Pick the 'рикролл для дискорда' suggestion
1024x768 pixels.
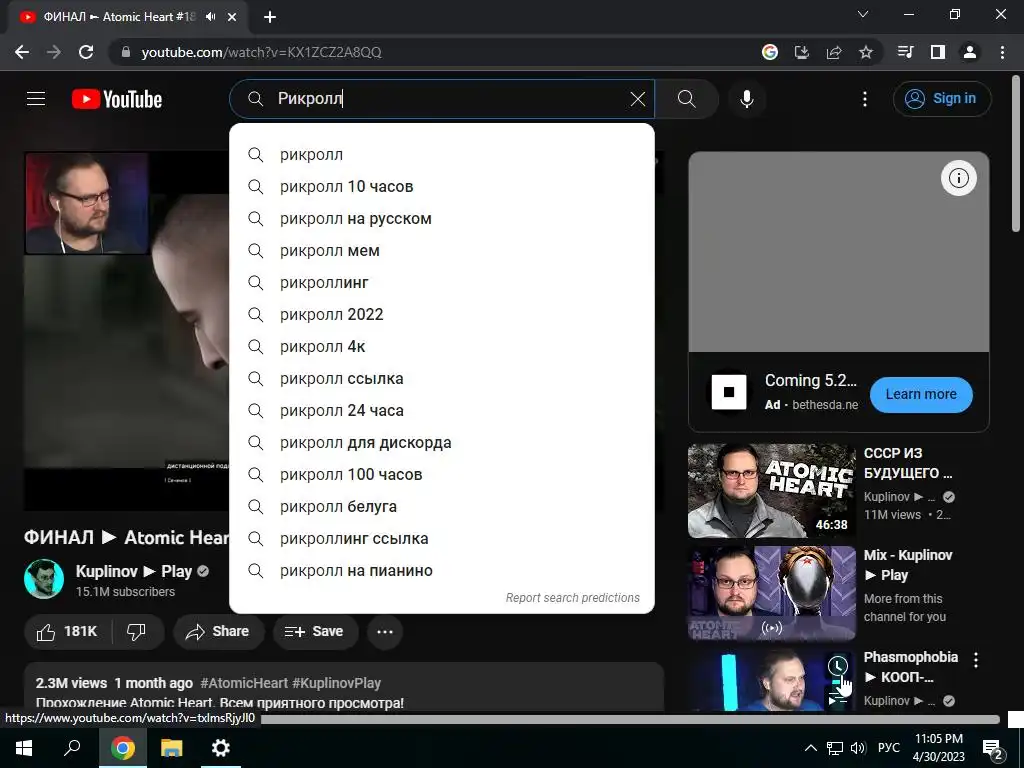(442, 443)
